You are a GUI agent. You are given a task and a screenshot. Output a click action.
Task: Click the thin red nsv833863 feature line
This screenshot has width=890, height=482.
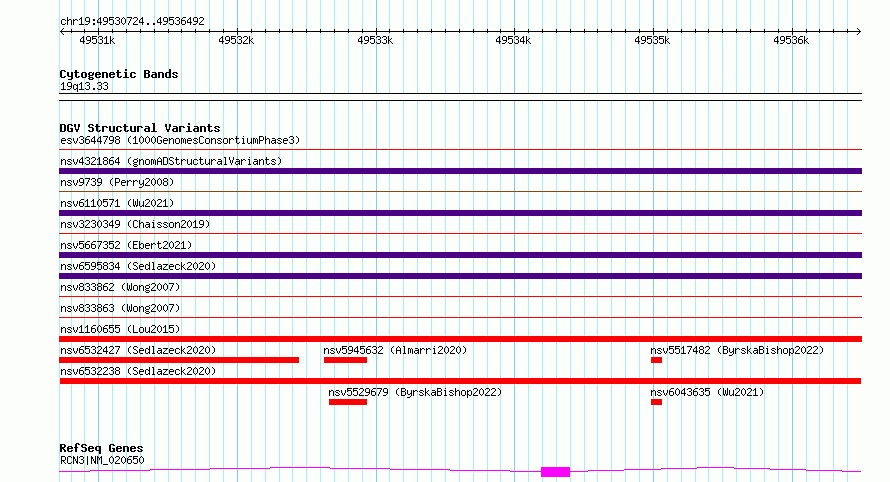tap(460, 318)
